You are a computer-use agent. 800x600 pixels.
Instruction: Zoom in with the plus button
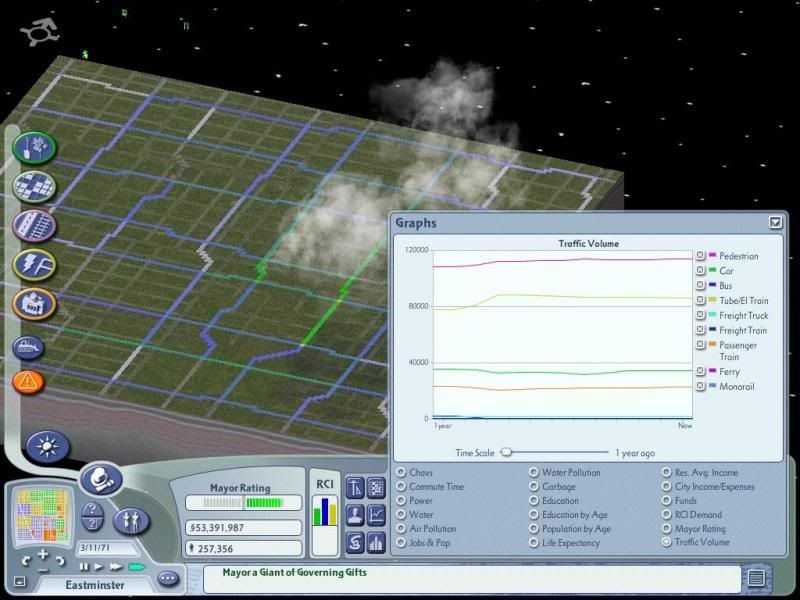coord(43,554)
